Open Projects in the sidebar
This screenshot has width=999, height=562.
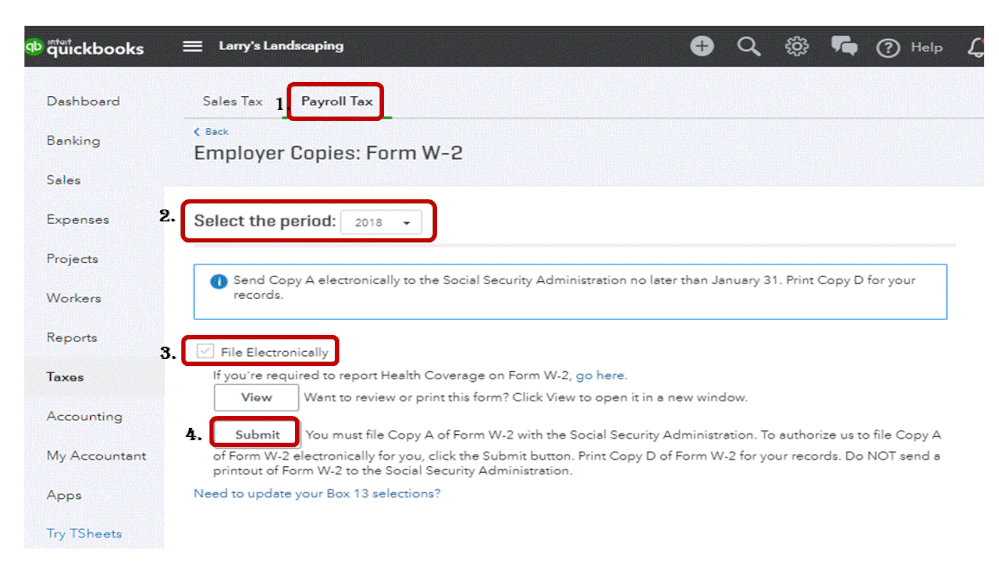[72, 259]
